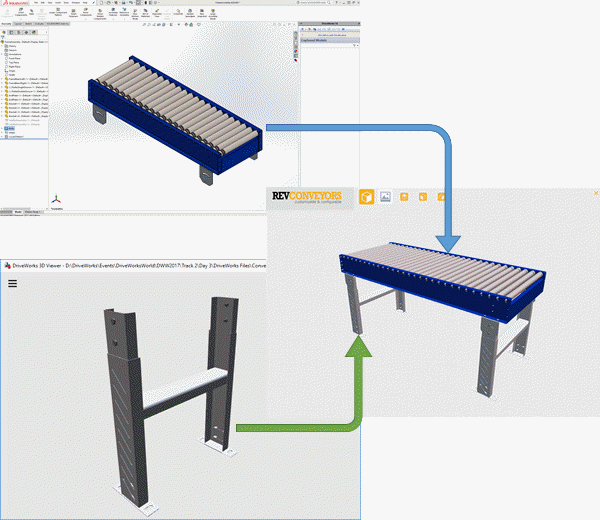Click the DriveWorks 3D Viewer window icon

(5, 265)
